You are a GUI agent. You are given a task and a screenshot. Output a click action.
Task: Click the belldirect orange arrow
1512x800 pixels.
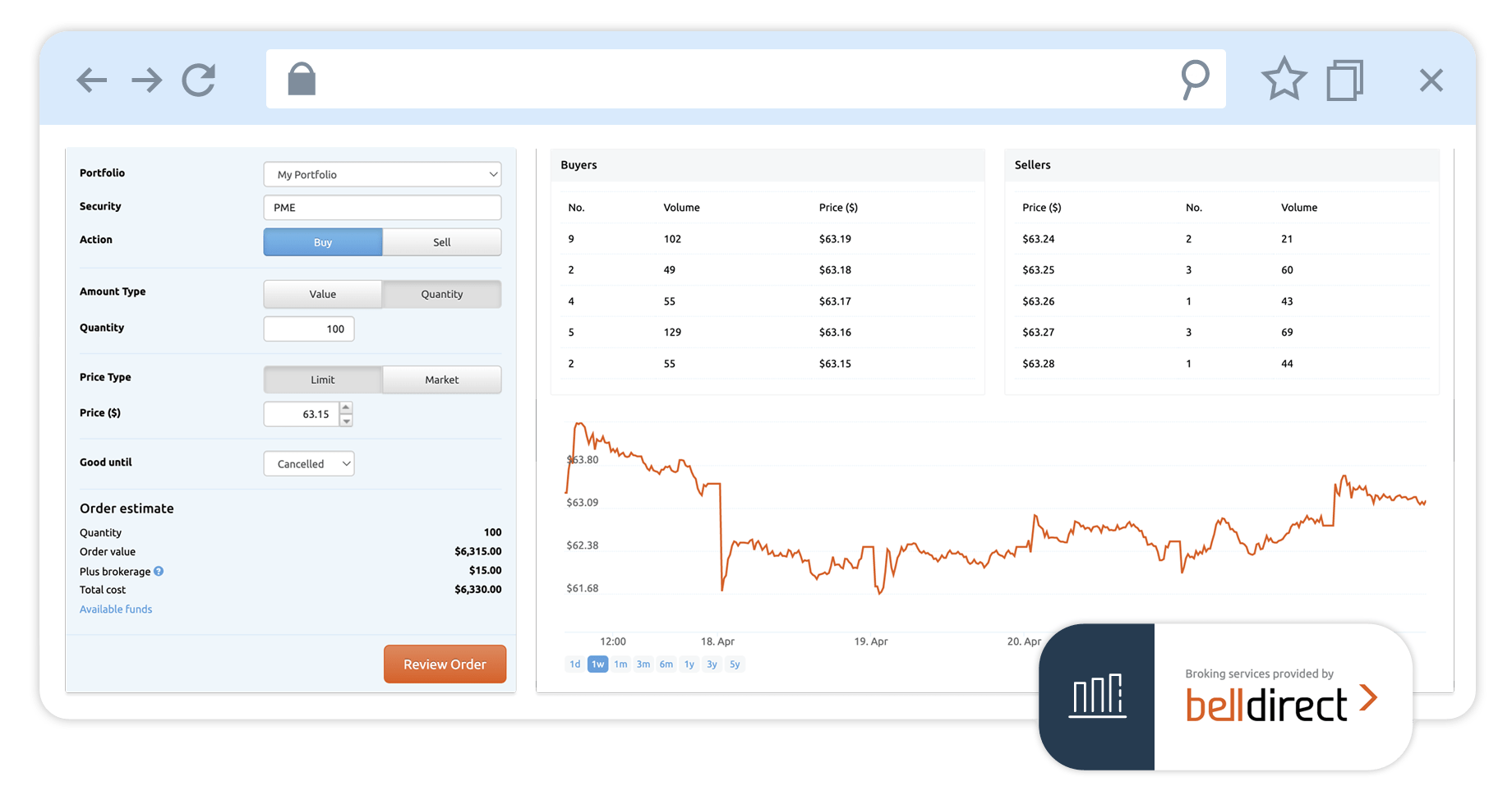(x=1367, y=698)
